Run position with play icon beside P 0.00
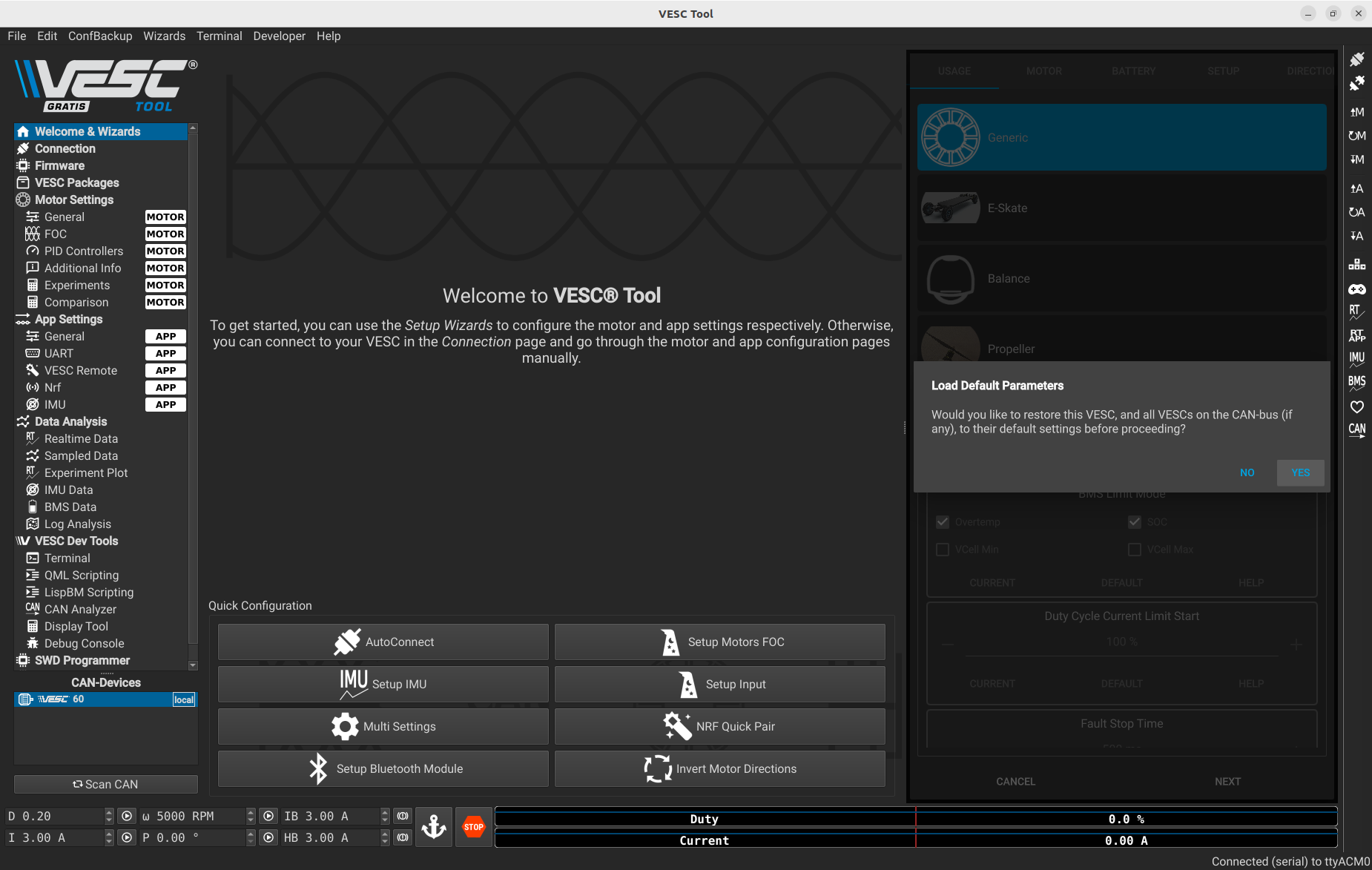Image resolution: width=1372 pixels, height=870 pixels. tap(268, 837)
